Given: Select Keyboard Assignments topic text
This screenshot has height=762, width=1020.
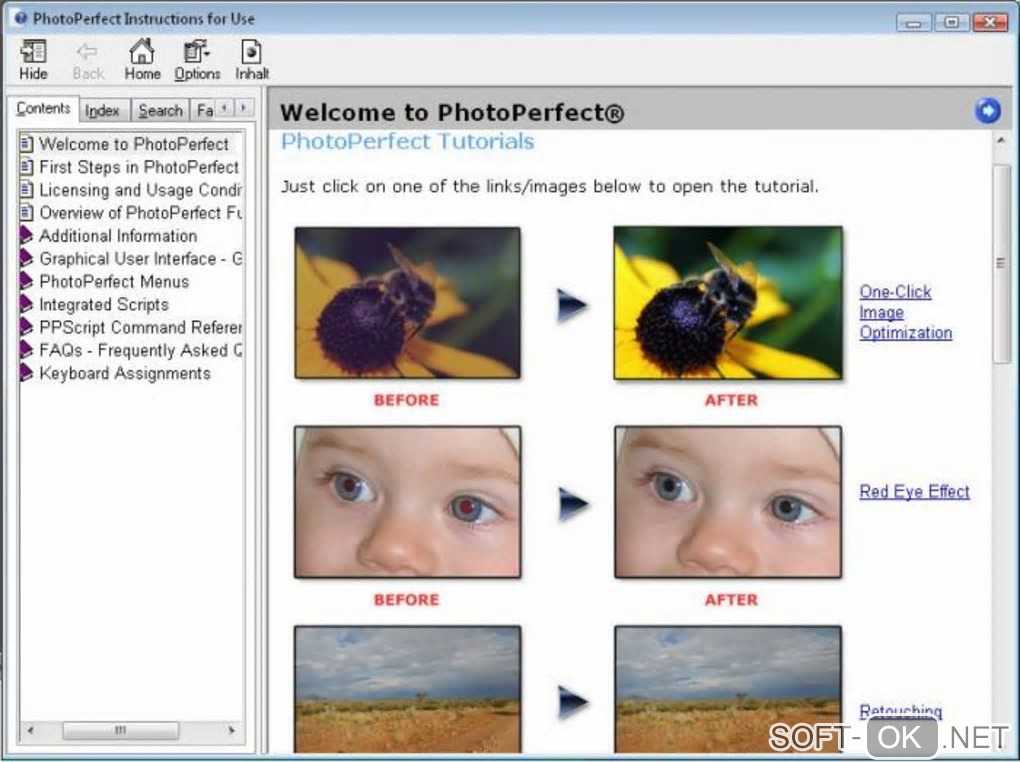Looking at the screenshot, I should pyautogui.click(x=125, y=373).
